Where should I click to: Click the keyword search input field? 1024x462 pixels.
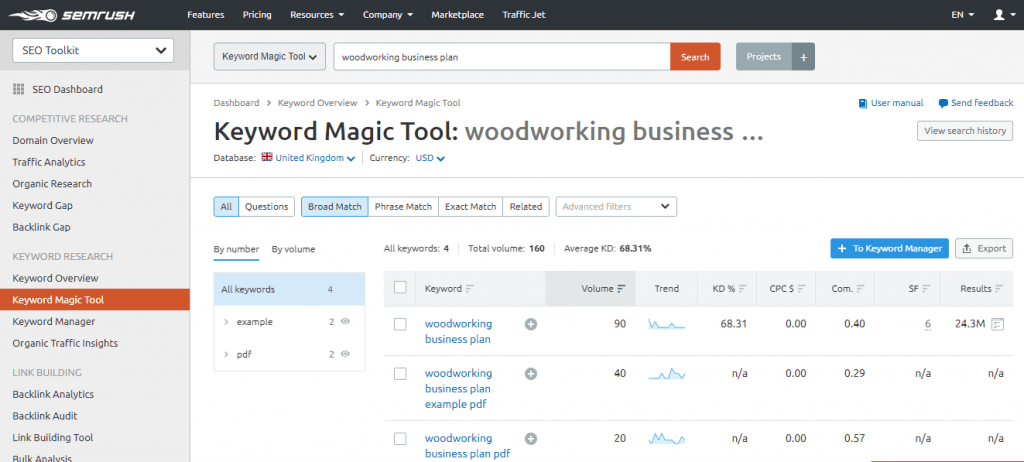pos(502,57)
